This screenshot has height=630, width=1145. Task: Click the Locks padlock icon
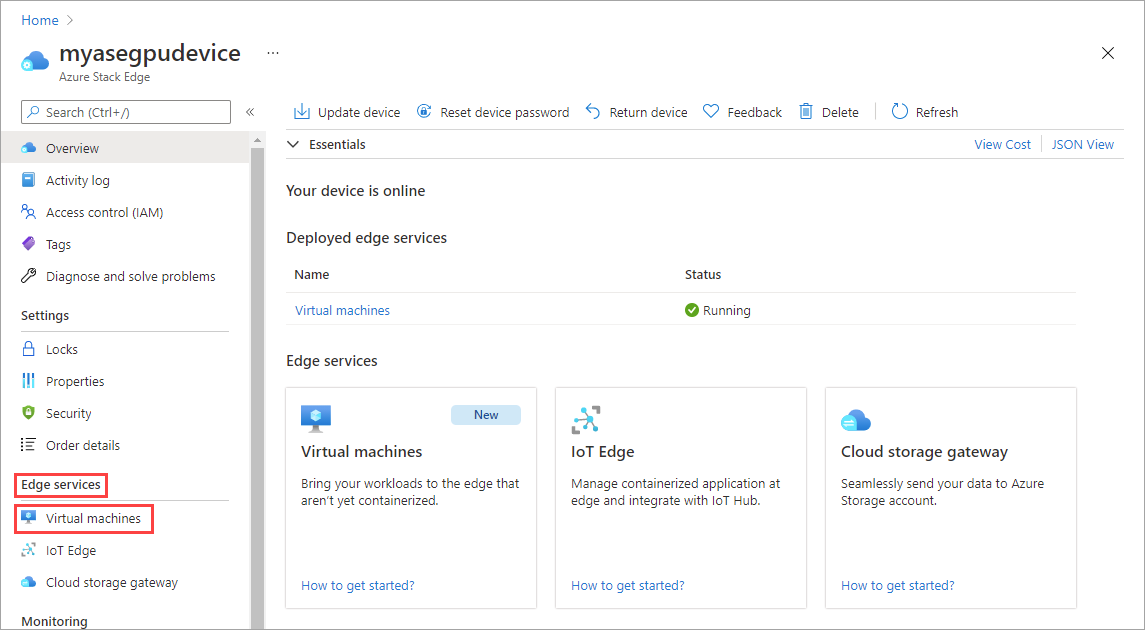click(x=28, y=349)
